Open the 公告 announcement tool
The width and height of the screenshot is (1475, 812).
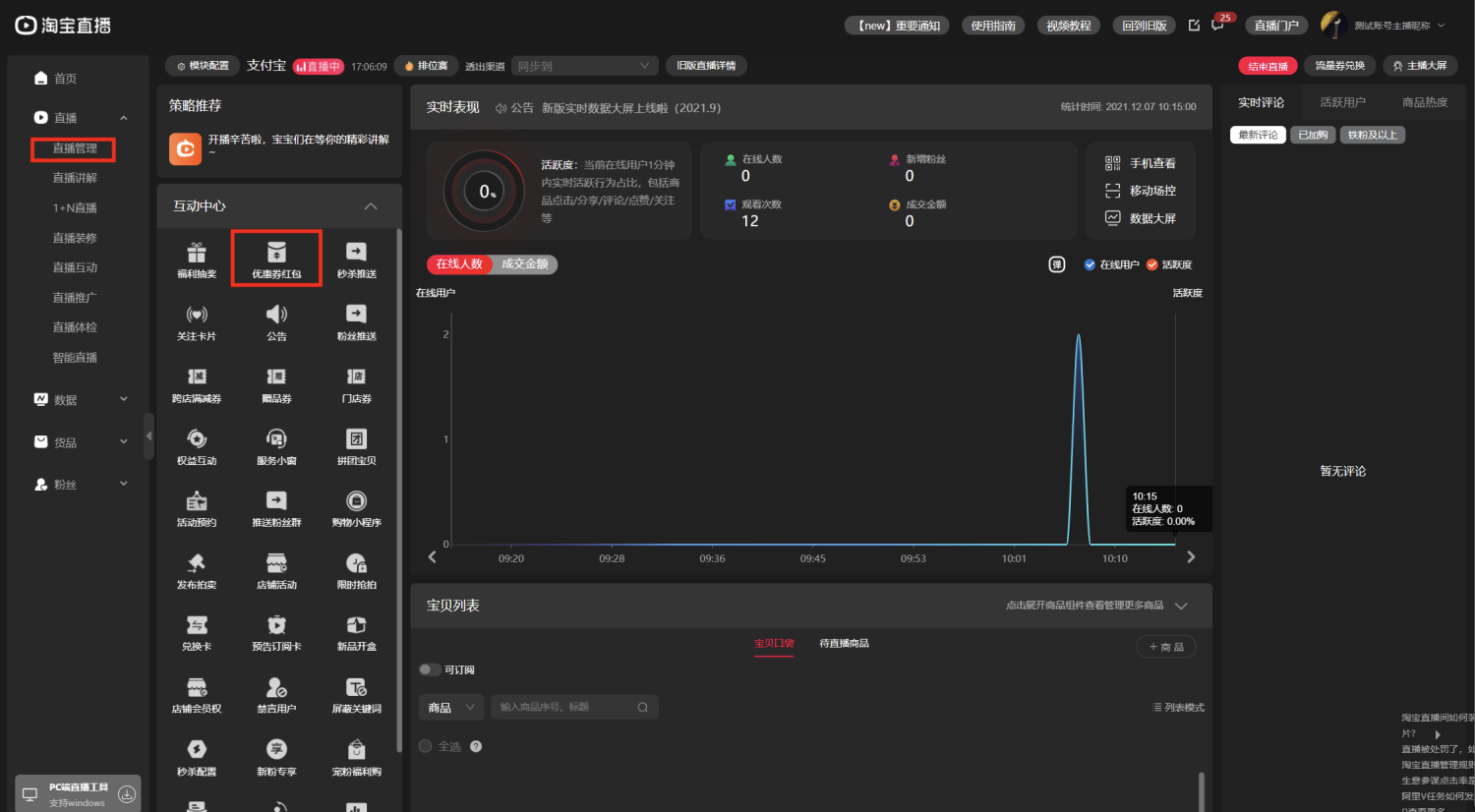pos(276,322)
